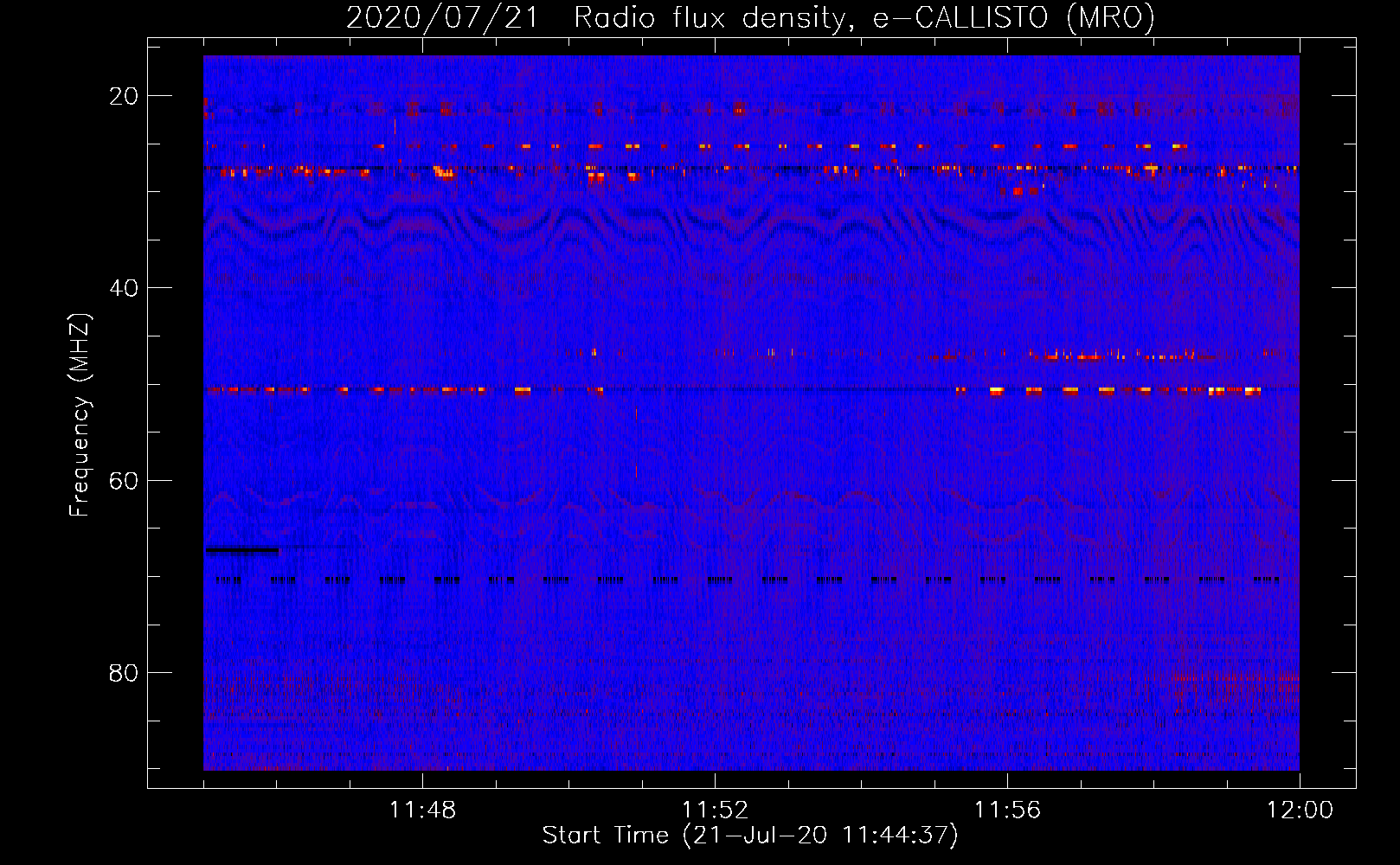Click the 'Start Time (21-Jul-20 11:44:37)' label
1400x865 pixels.
[x=750, y=836]
